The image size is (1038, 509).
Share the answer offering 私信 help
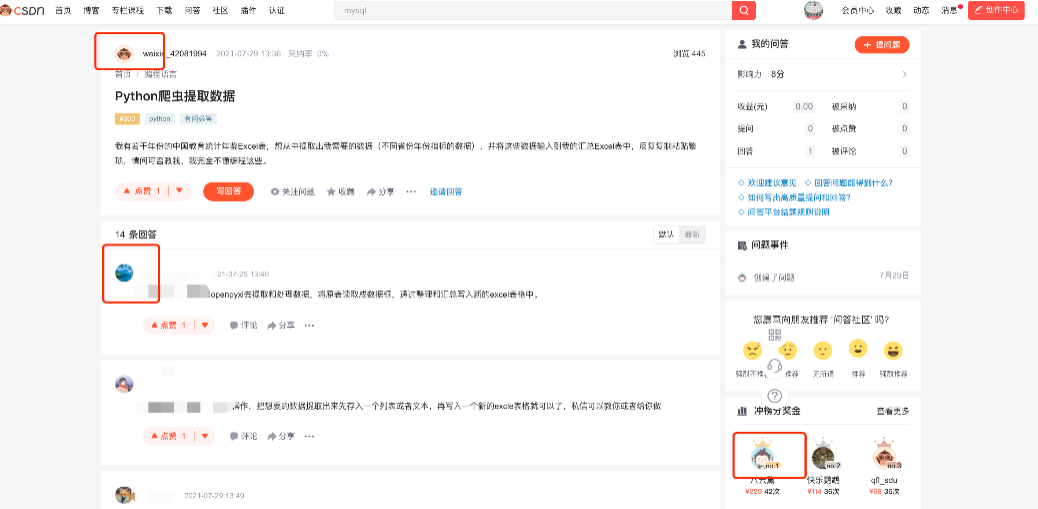(x=281, y=436)
